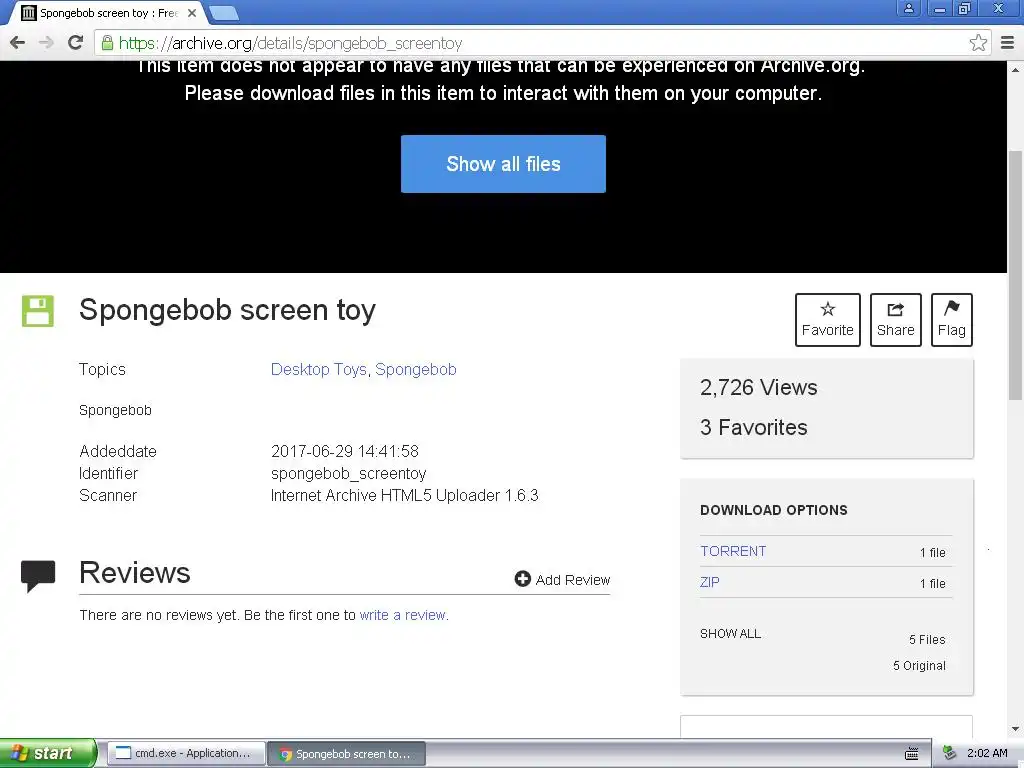Viewport: 1024px width, 768px height.
Task: Bookmark this page with the star icon
Action: coord(978,43)
